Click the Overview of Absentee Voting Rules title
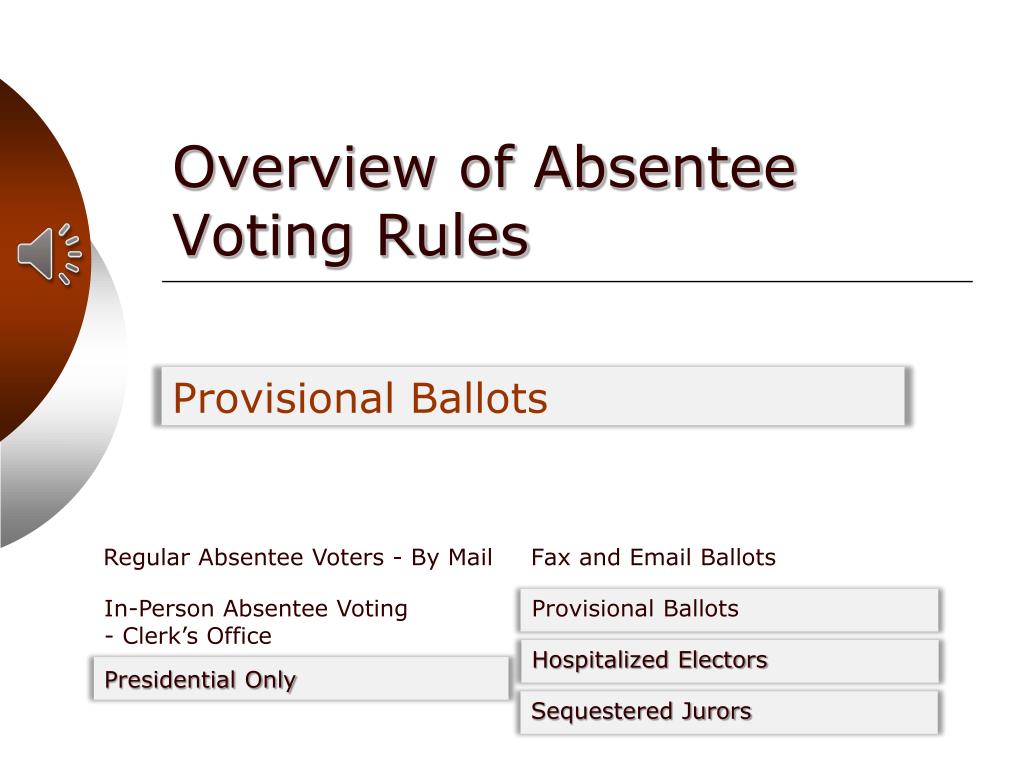The width and height of the screenshot is (1024, 768). pos(484,201)
